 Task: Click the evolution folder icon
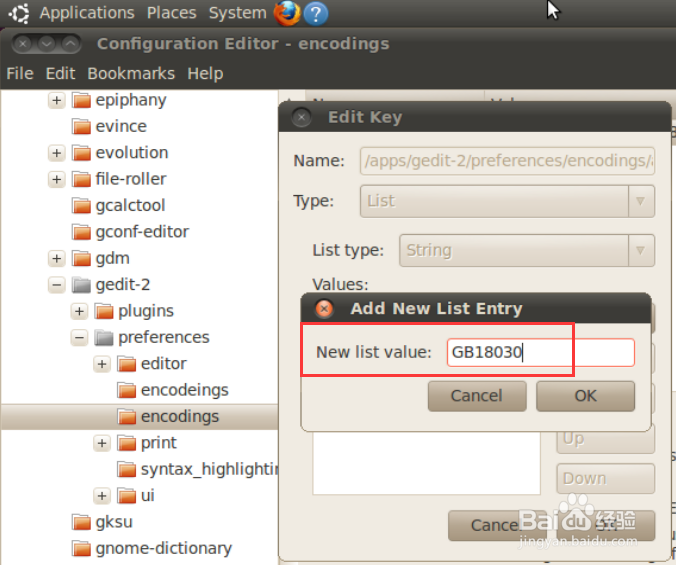(x=81, y=153)
